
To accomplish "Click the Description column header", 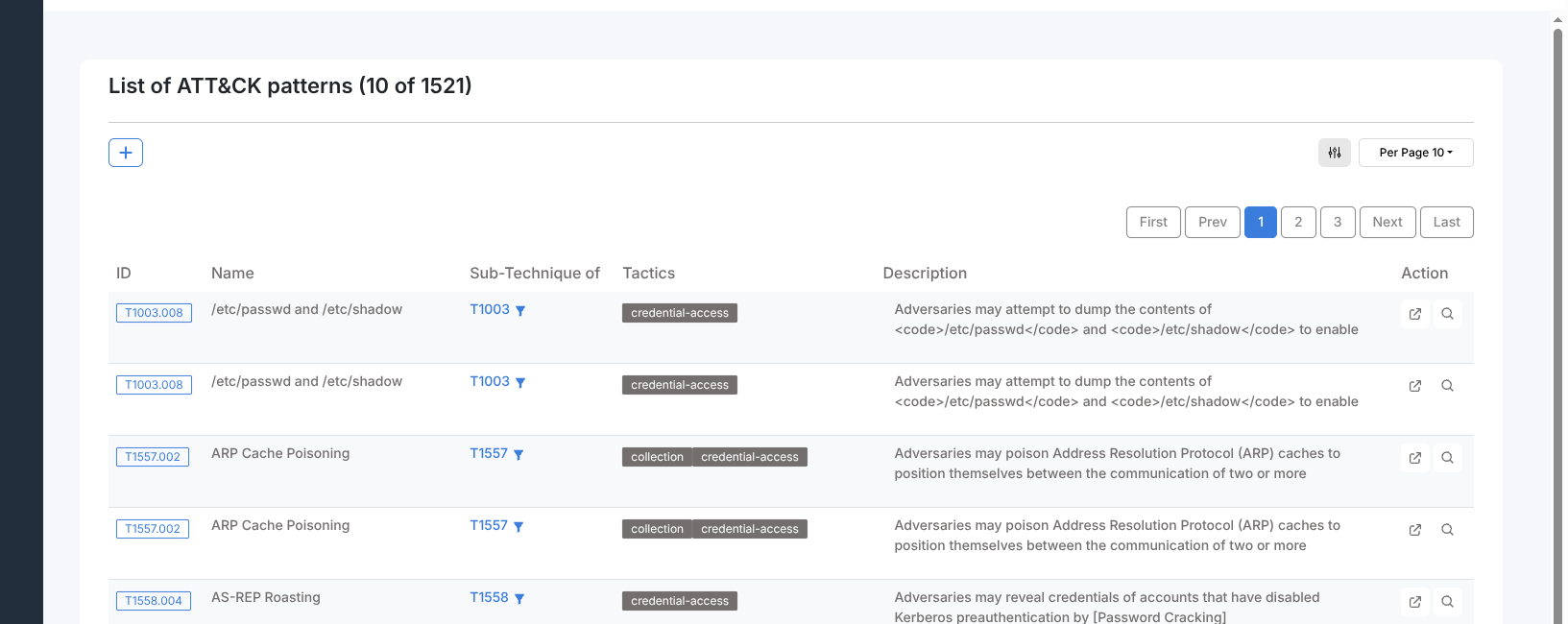I will (x=925, y=274).
